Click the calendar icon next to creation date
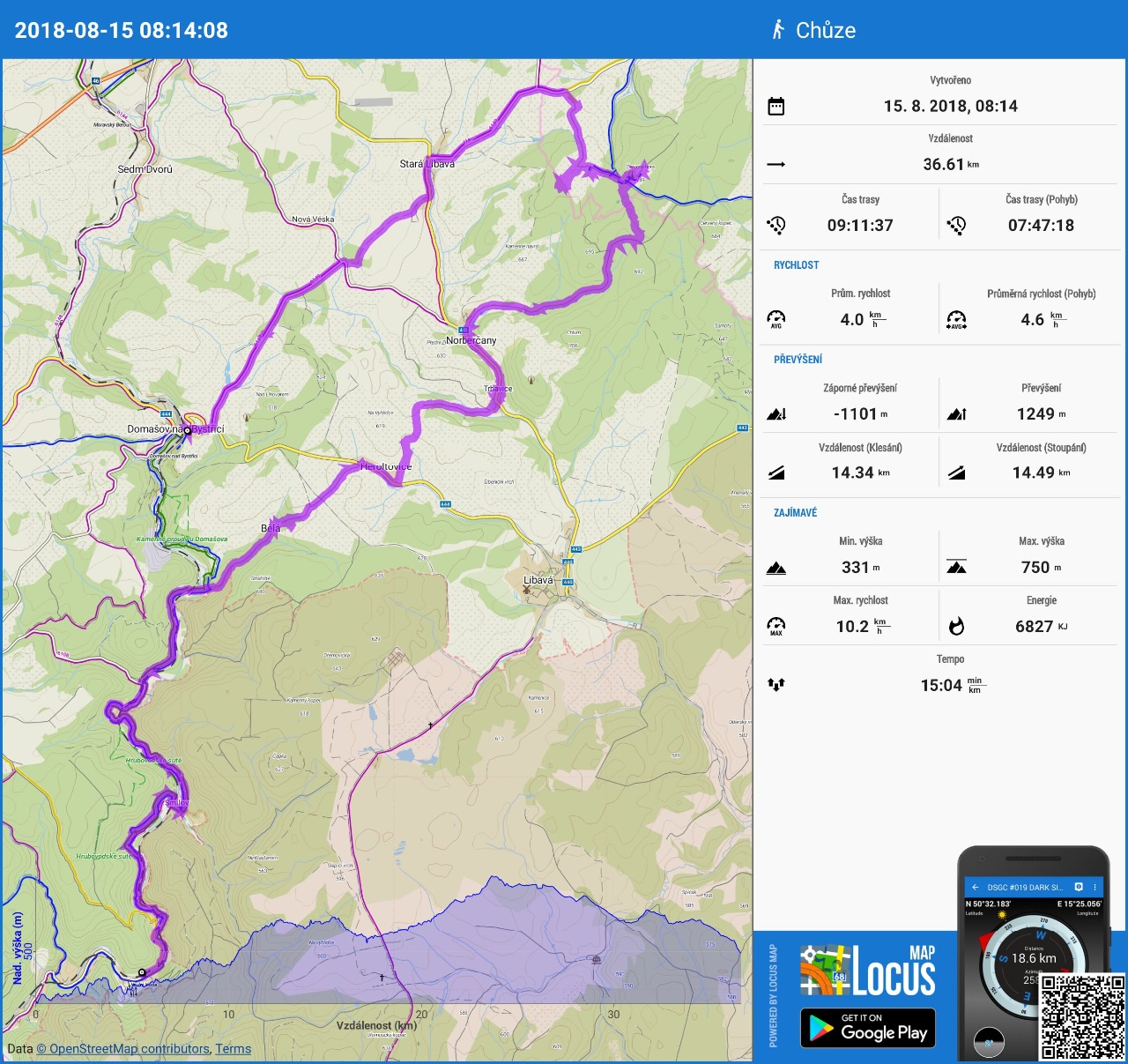This screenshot has width=1128, height=1064. 775,107
